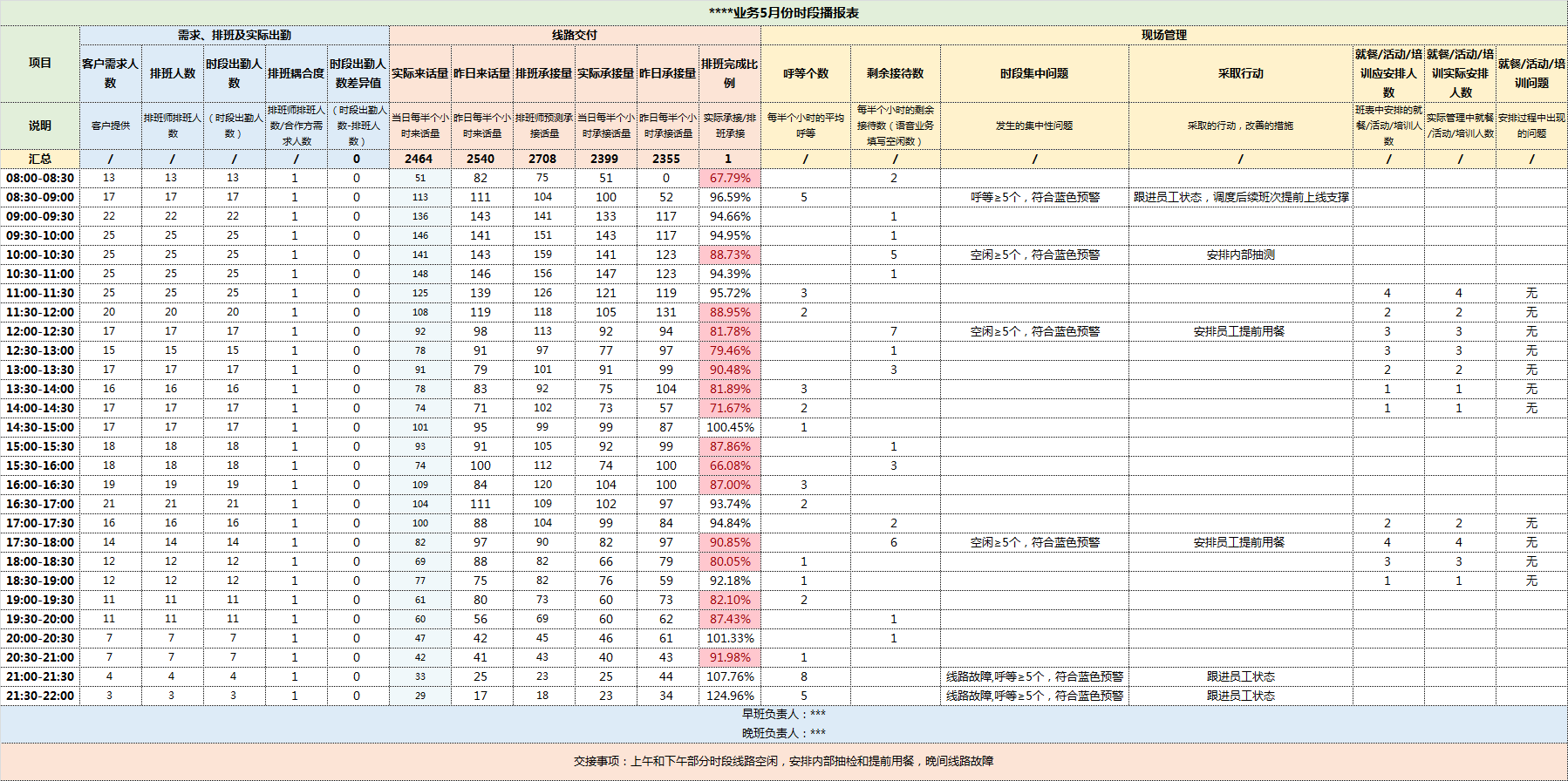
Task: Click the 汇总 total 2464 under 实际来话量
Action: 419,159
